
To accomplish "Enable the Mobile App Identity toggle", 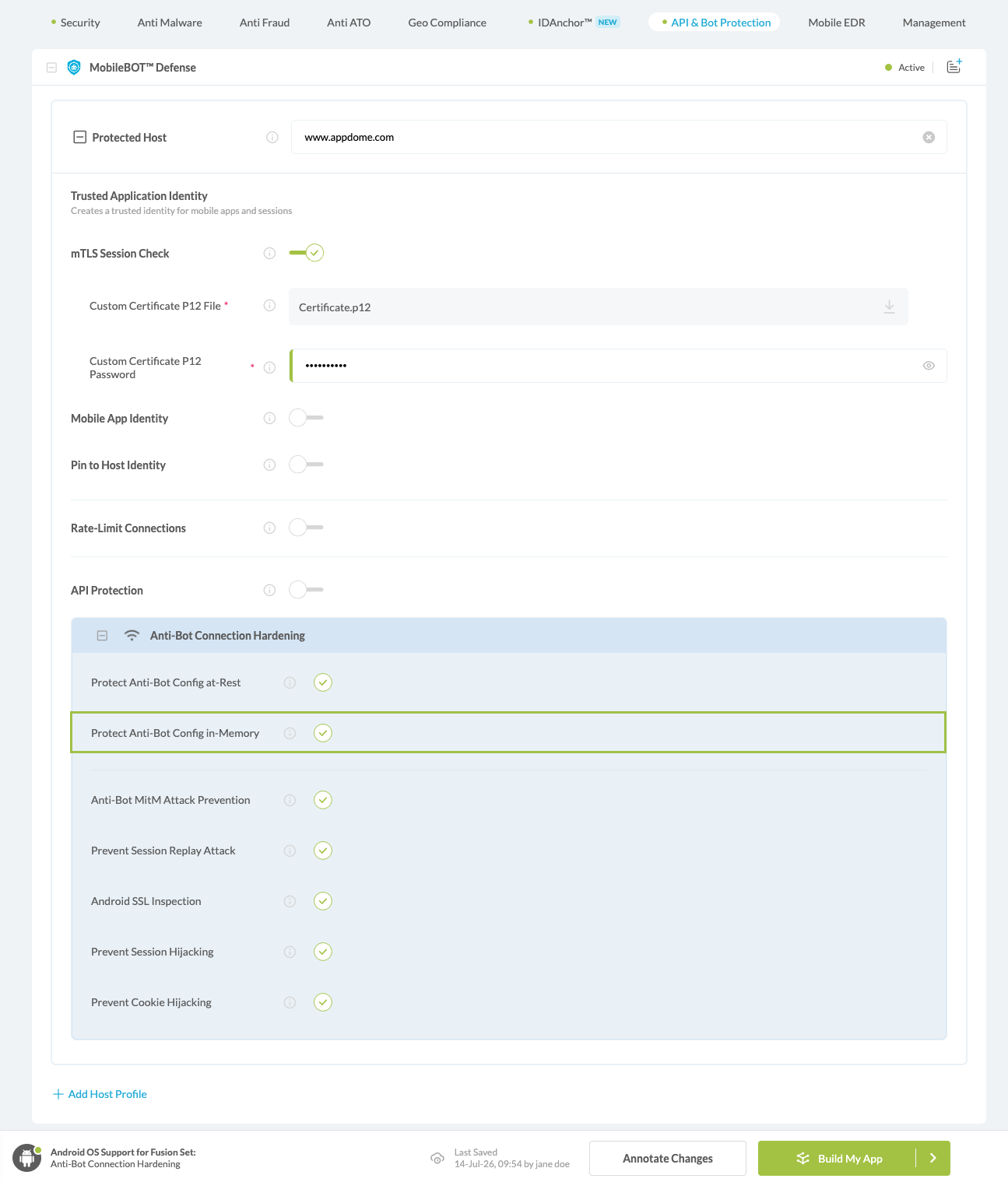I will [306, 418].
